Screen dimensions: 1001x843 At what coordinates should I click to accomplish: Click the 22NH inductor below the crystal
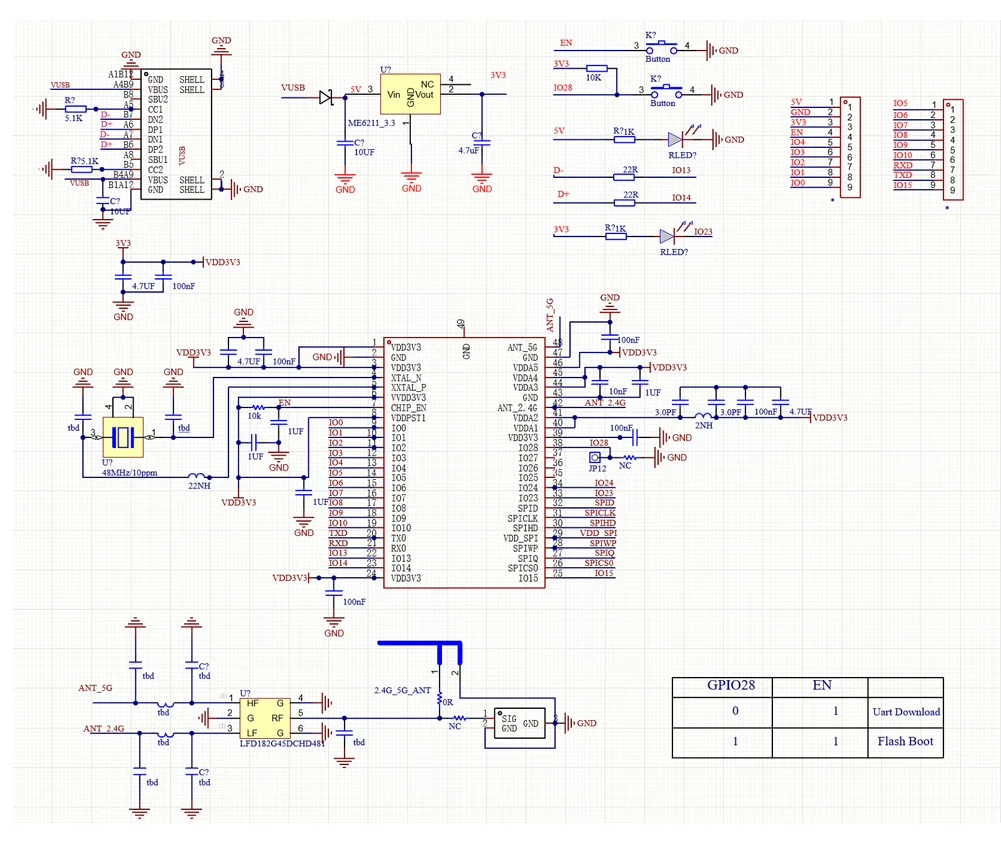click(198, 476)
